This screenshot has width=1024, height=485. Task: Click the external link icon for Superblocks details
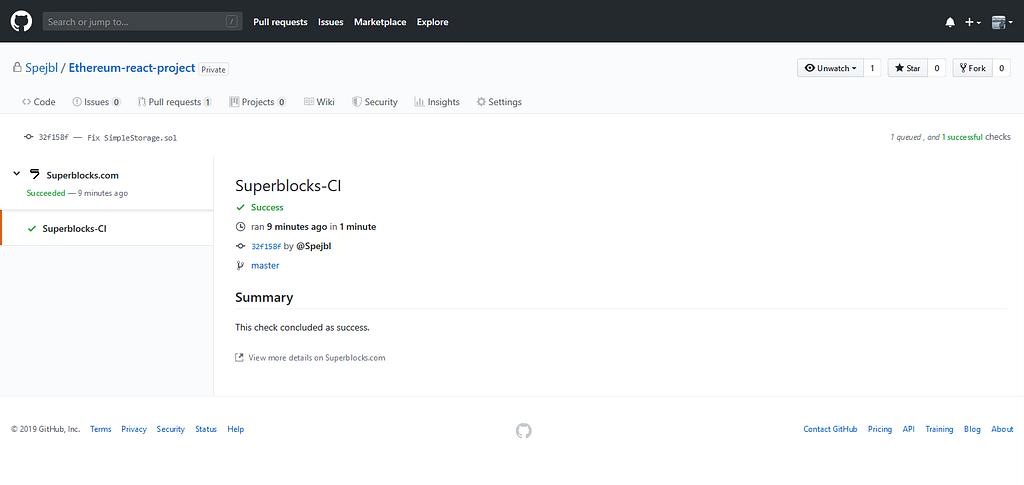[x=239, y=357]
